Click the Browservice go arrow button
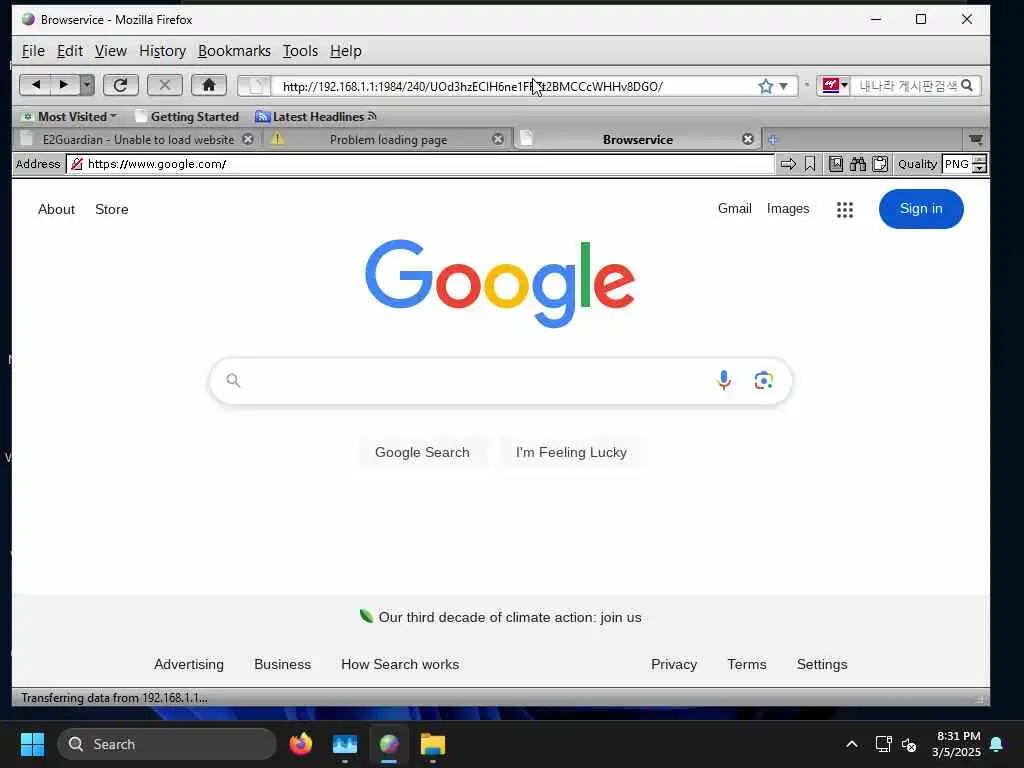Viewport: 1024px width, 768px height. (788, 164)
